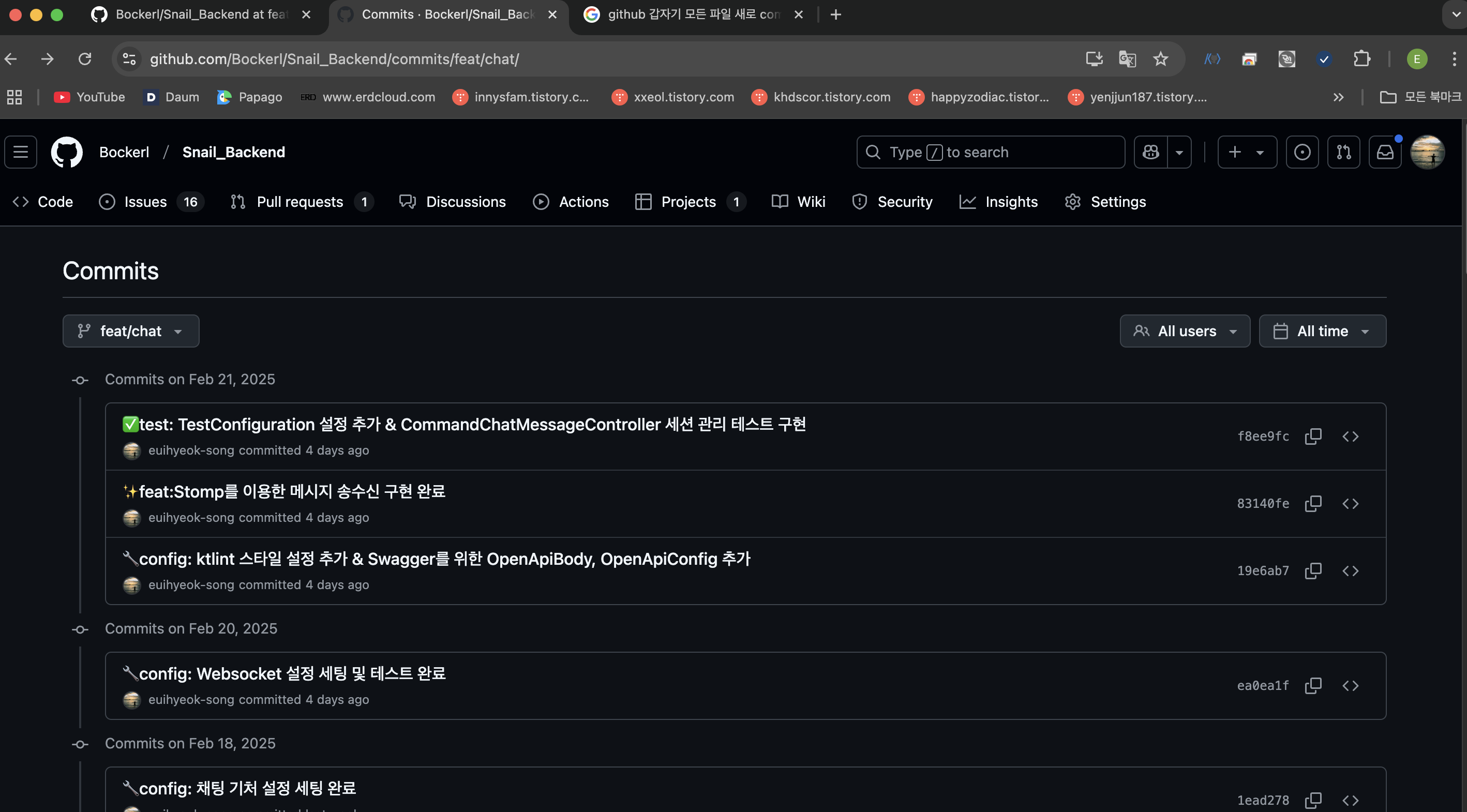Click commit hash 19e6ab7 link
The height and width of the screenshot is (812, 1467).
click(x=1263, y=570)
